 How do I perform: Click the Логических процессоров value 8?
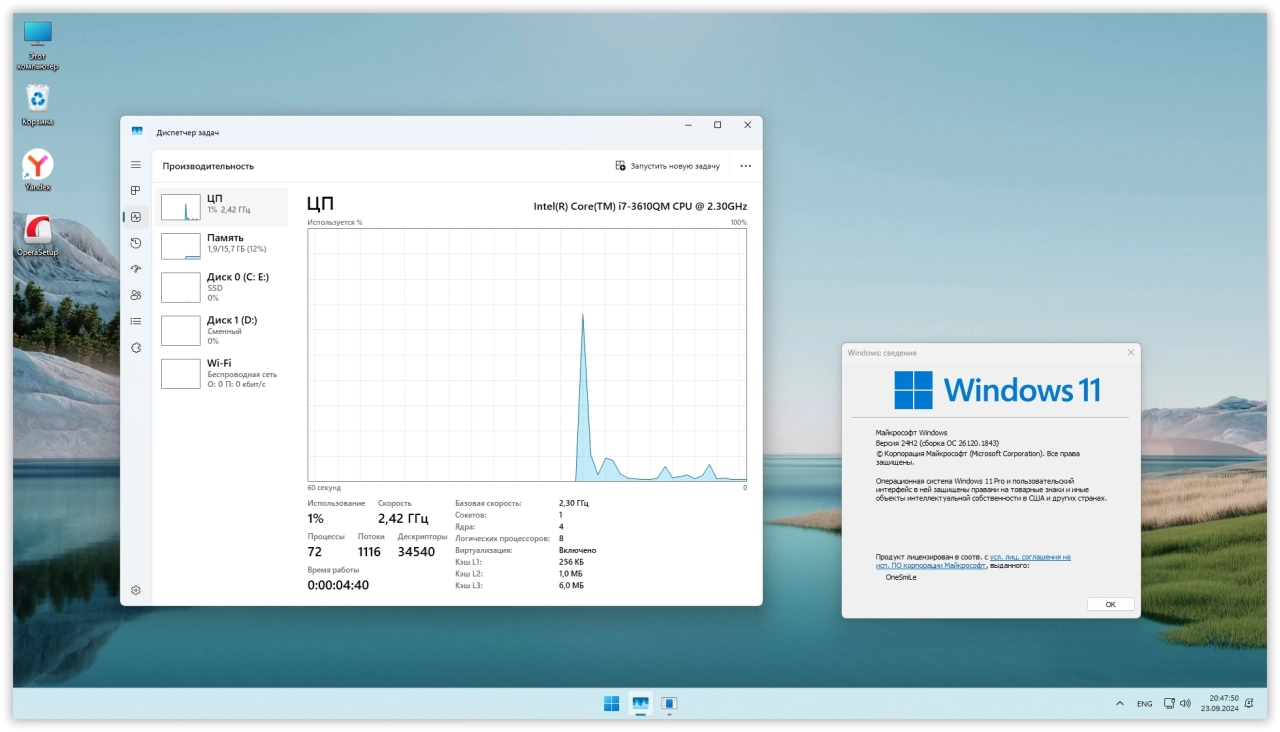click(561, 538)
